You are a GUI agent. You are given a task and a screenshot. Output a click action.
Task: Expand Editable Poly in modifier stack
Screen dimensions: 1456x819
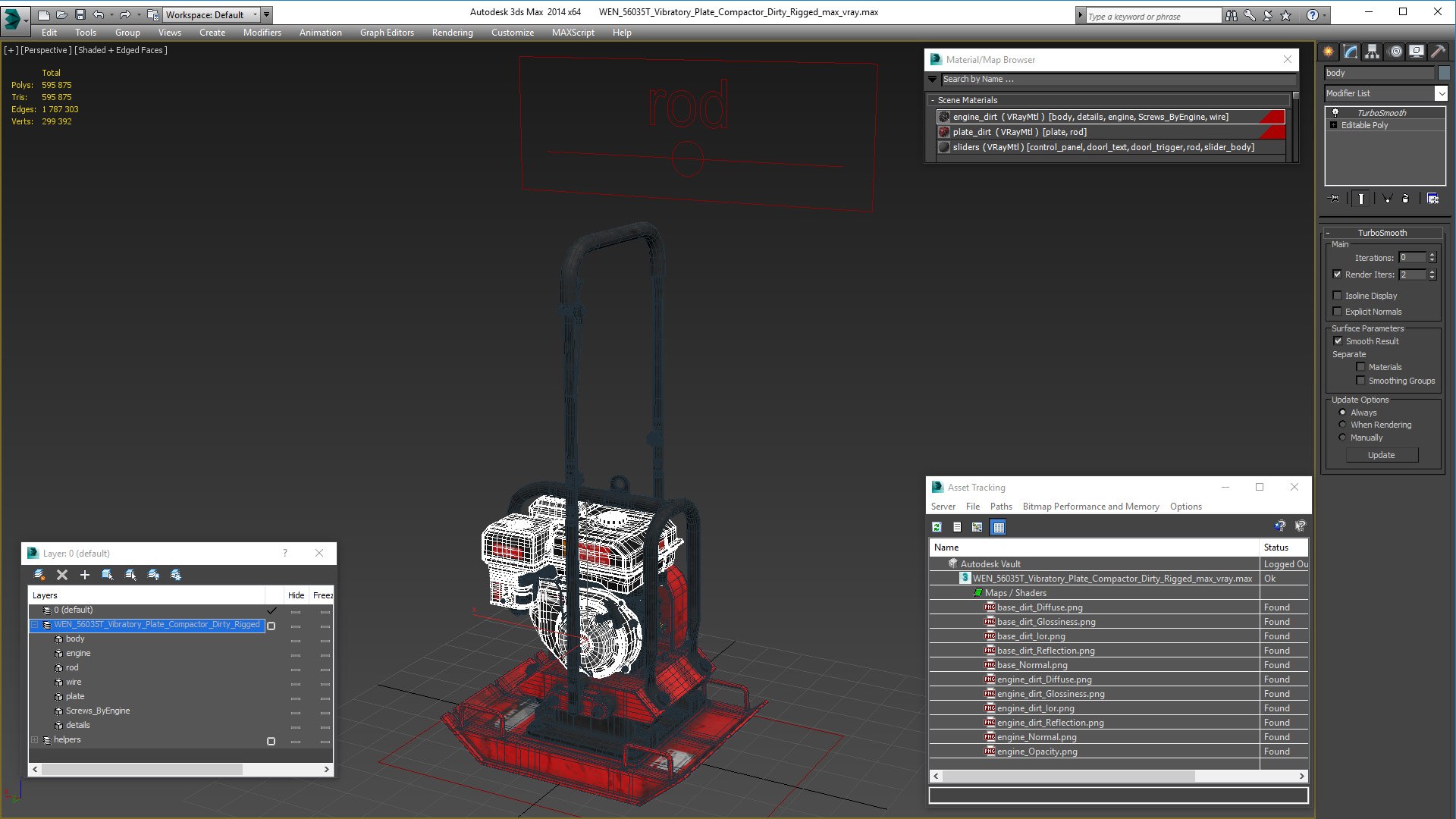(x=1334, y=125)
